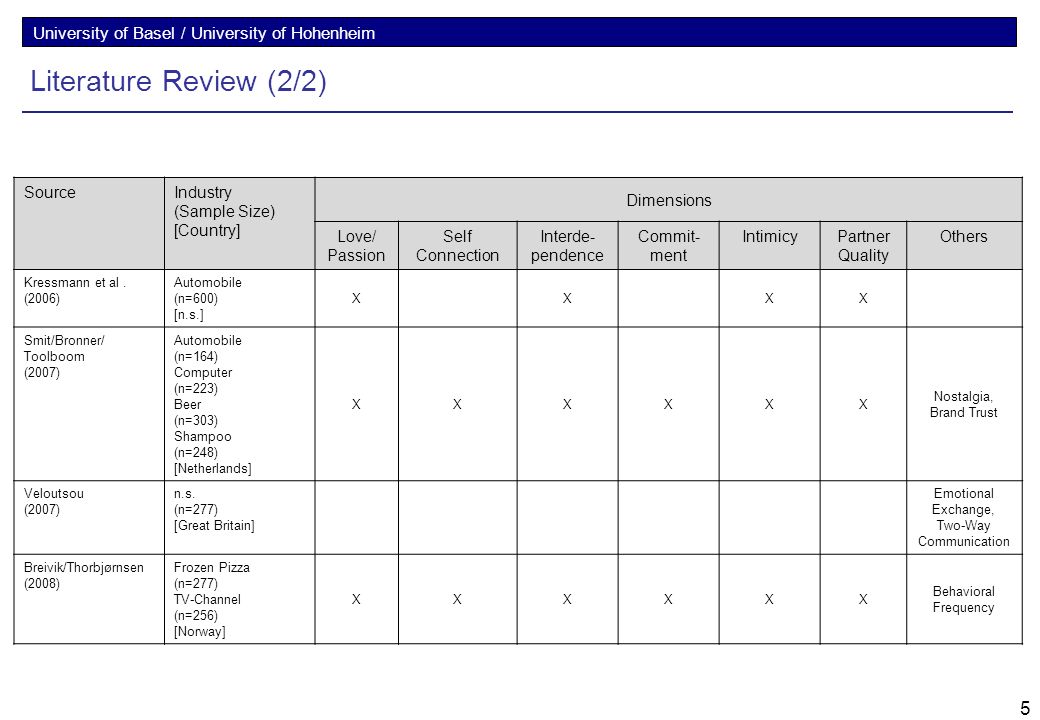The image size is (1040, 720).
Task: Click the Behavioral Frequency cell
Action: click(964, 599)
